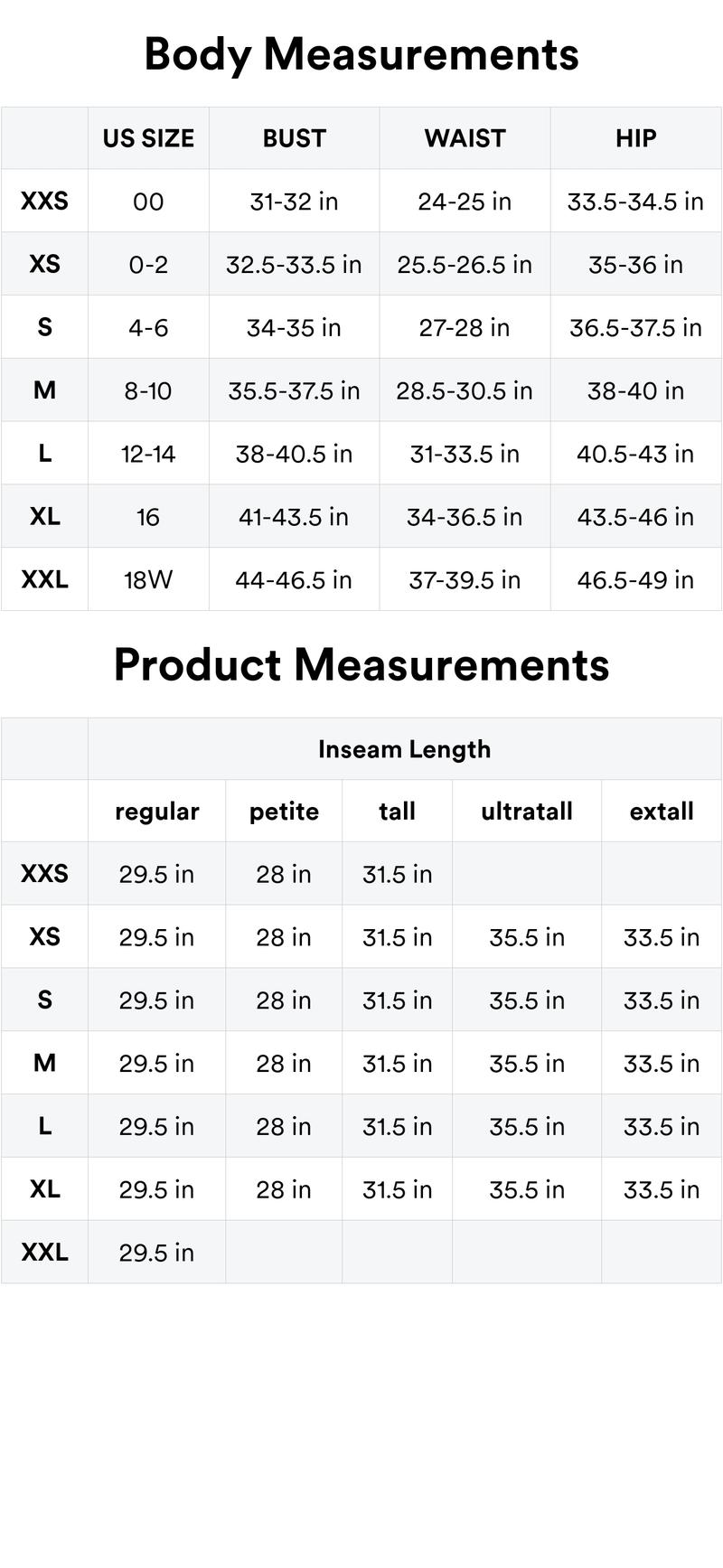Select the tall inseam column header
Viewport: 723px width, 1568px height.
pyautogui.click(x=397, y=812)
